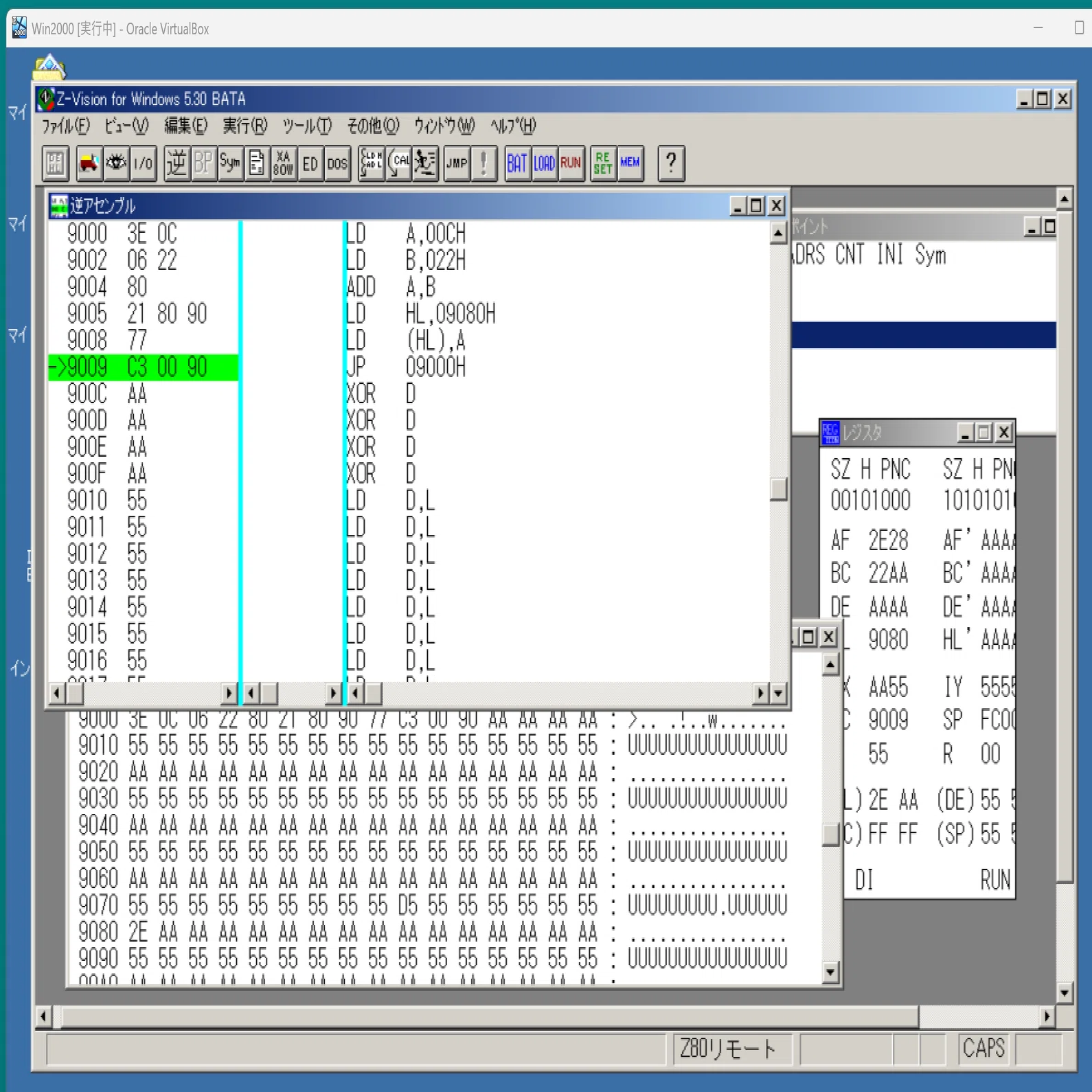This screenshot has height=1092, width=1092.
Task: Click the blue BAT toolbar icon
Action: pos(517,163)
